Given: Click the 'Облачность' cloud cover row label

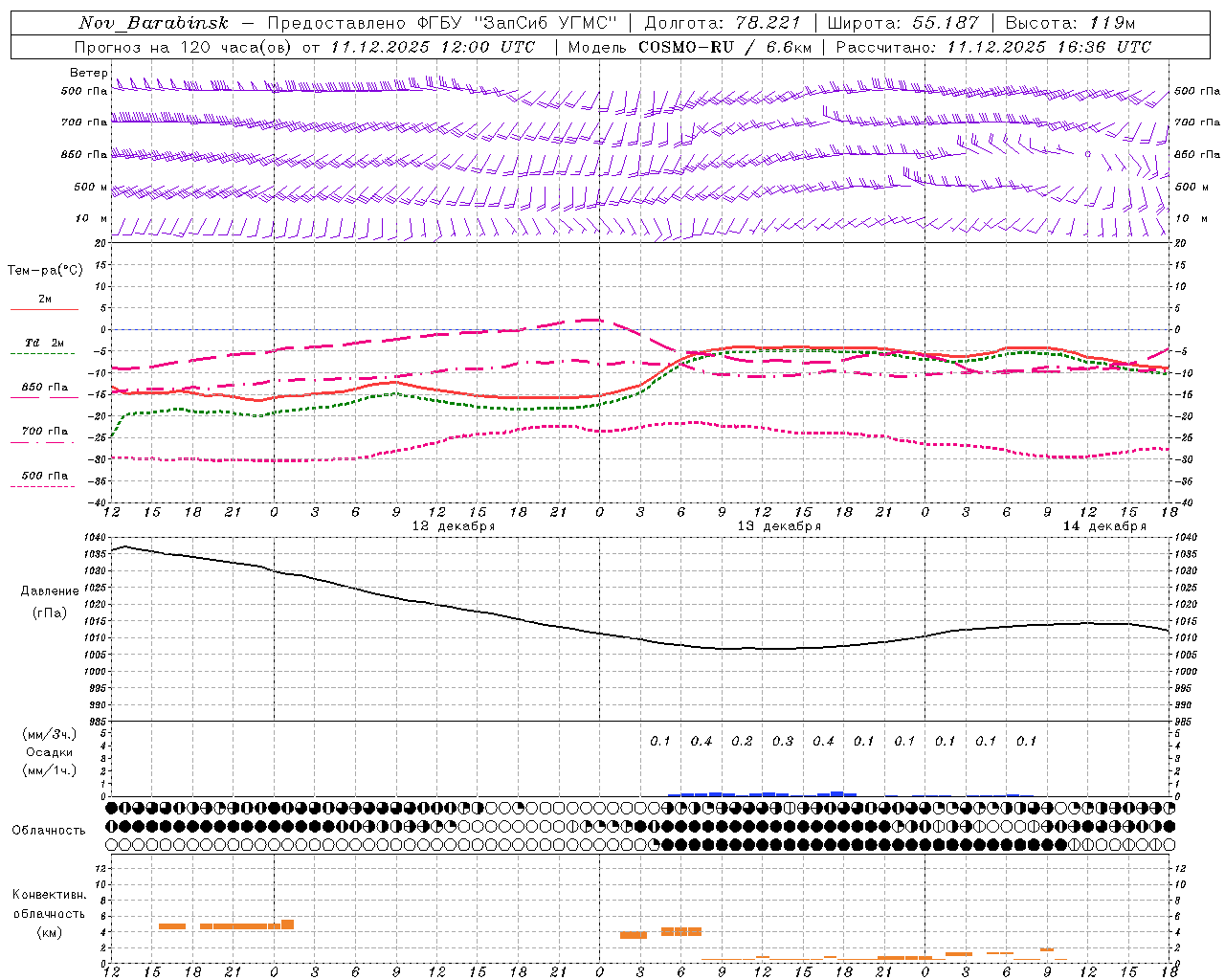Looking at the screenshot, I should click(x=49, y=831).
